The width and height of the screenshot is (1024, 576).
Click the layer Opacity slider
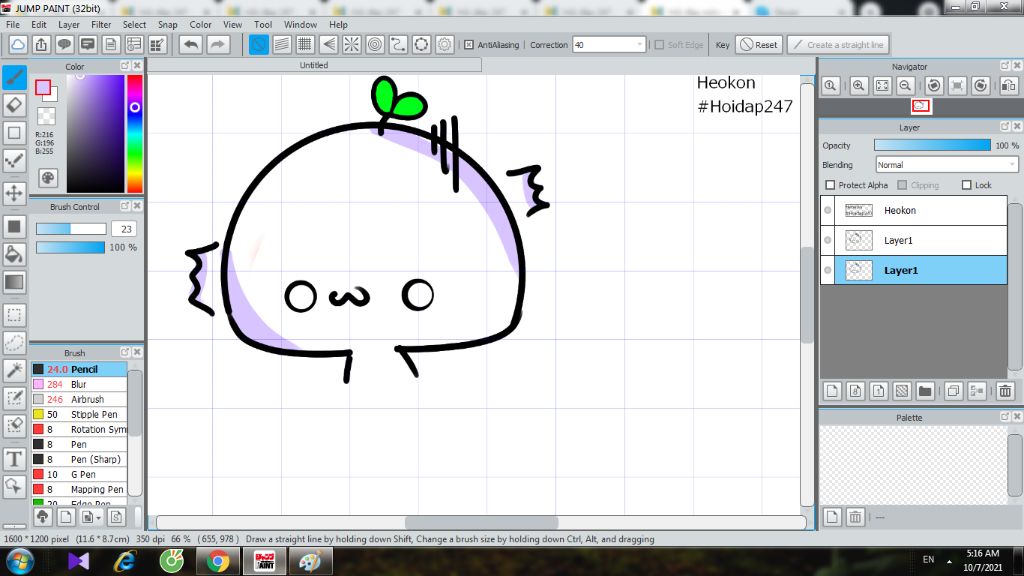coord(932,145)
